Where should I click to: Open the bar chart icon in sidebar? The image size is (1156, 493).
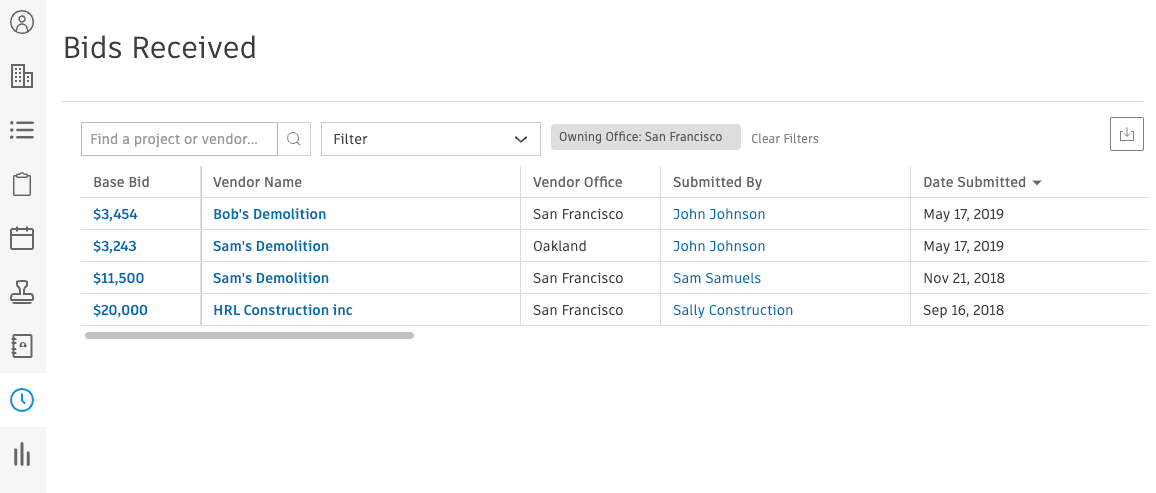point(22,455)
